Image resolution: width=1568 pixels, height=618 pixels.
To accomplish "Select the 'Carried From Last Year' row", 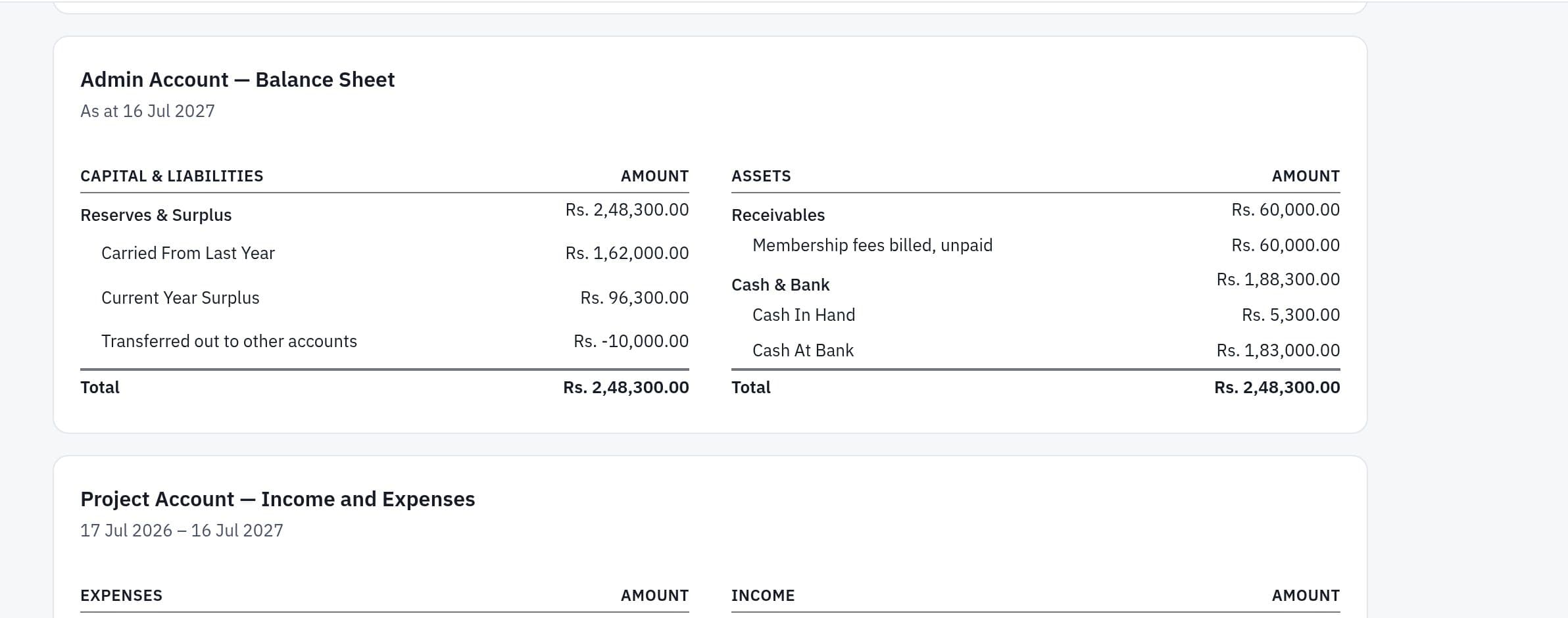I will coord(385,253).
